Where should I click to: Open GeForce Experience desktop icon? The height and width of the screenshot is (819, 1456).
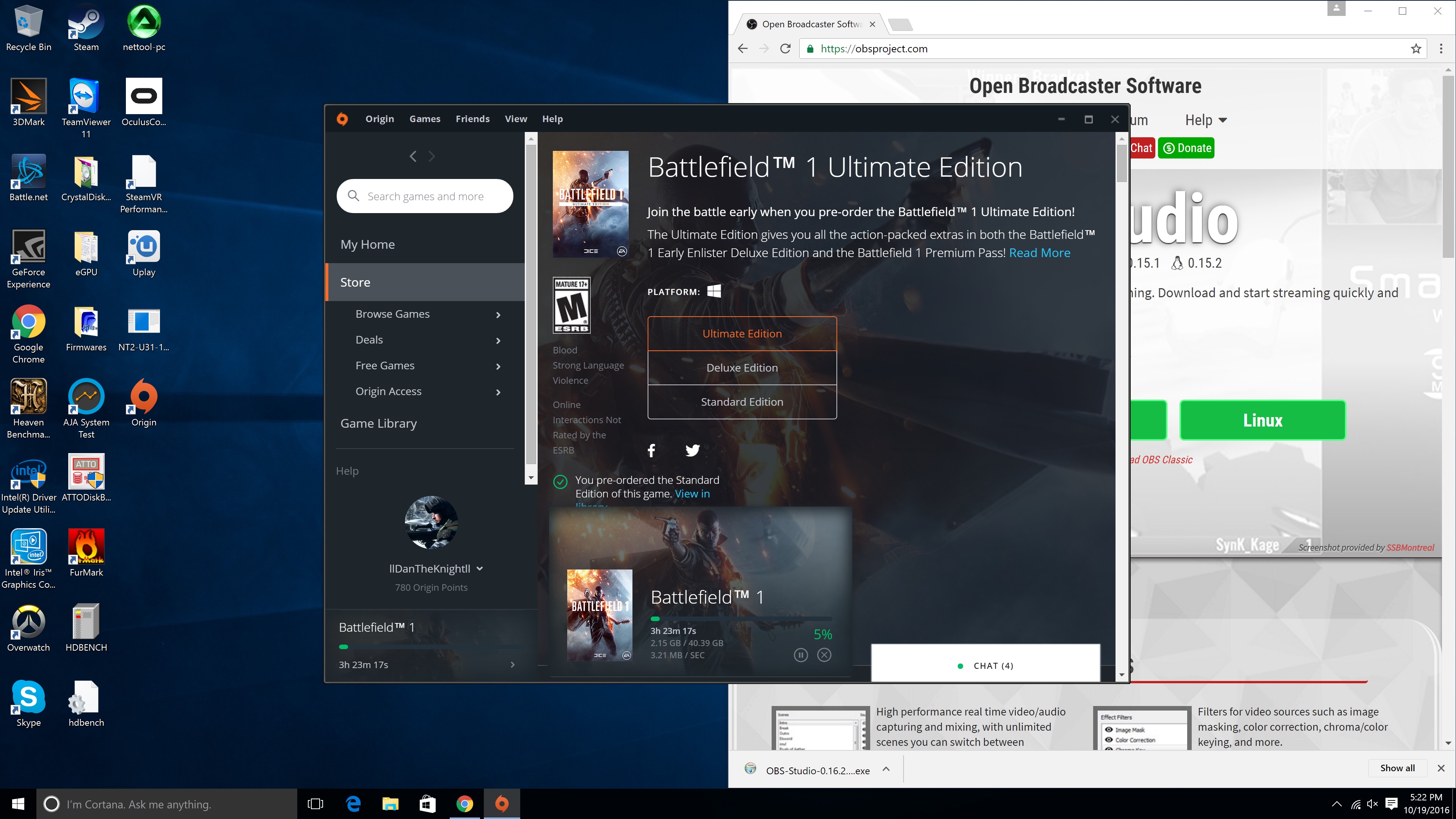28,259
